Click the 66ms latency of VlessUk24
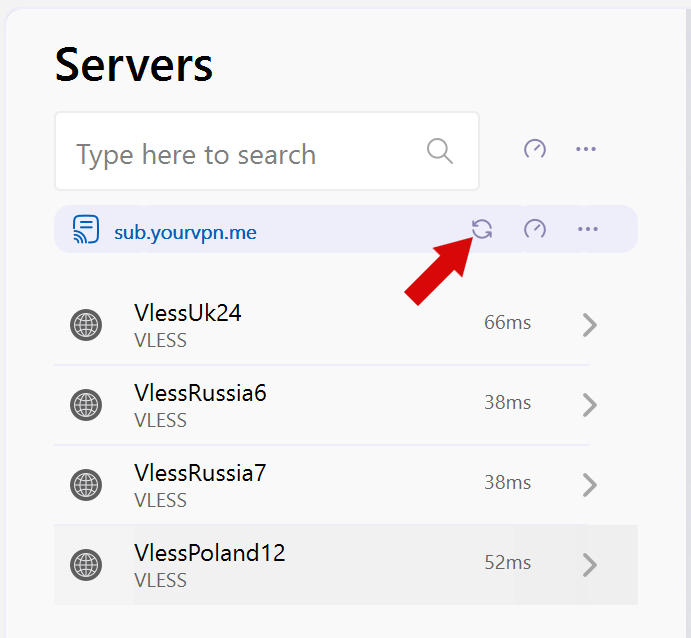The image size is (691, 638). (x=507, y=323)
